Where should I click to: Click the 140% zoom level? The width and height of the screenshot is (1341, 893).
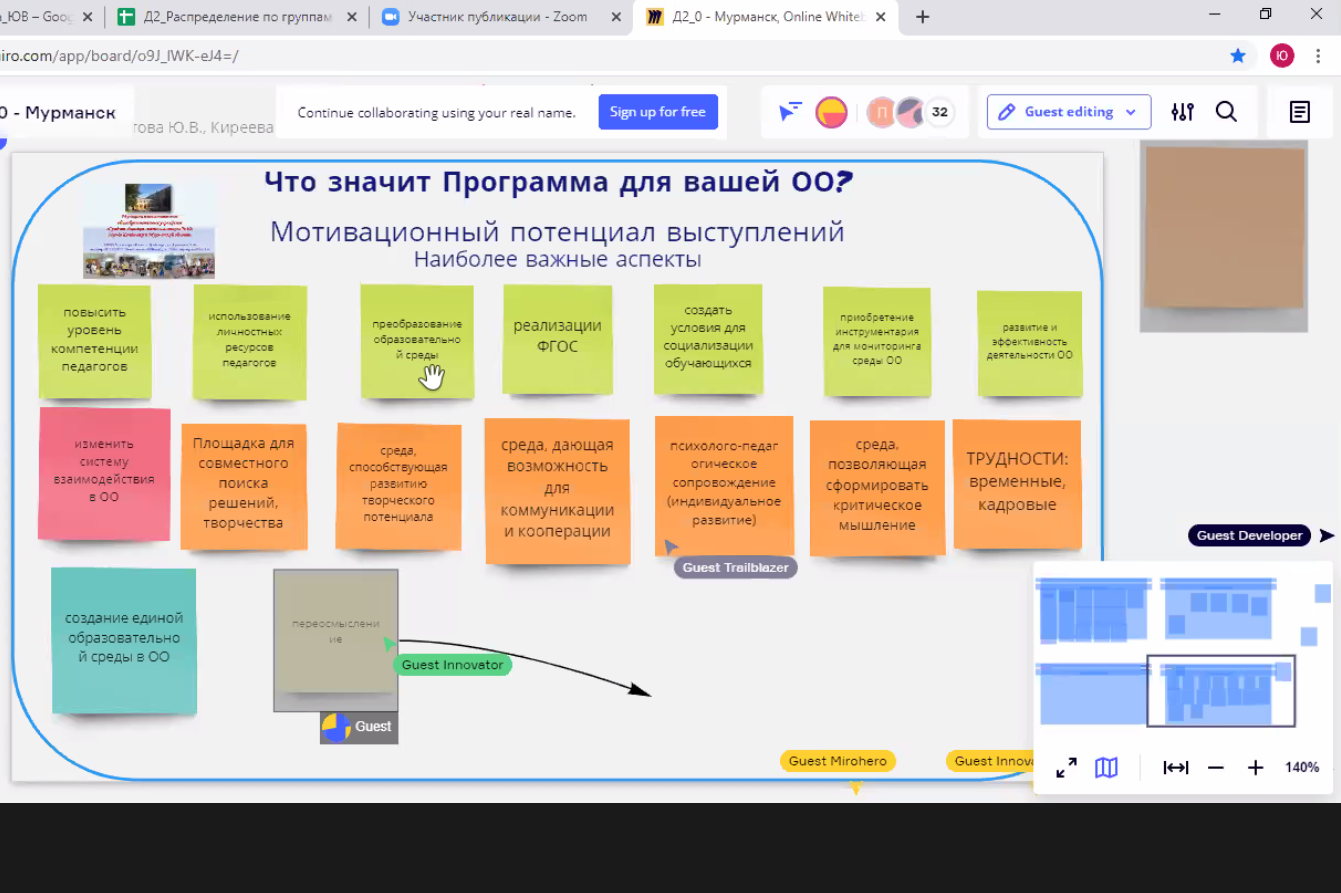[x=1301, y=768]
